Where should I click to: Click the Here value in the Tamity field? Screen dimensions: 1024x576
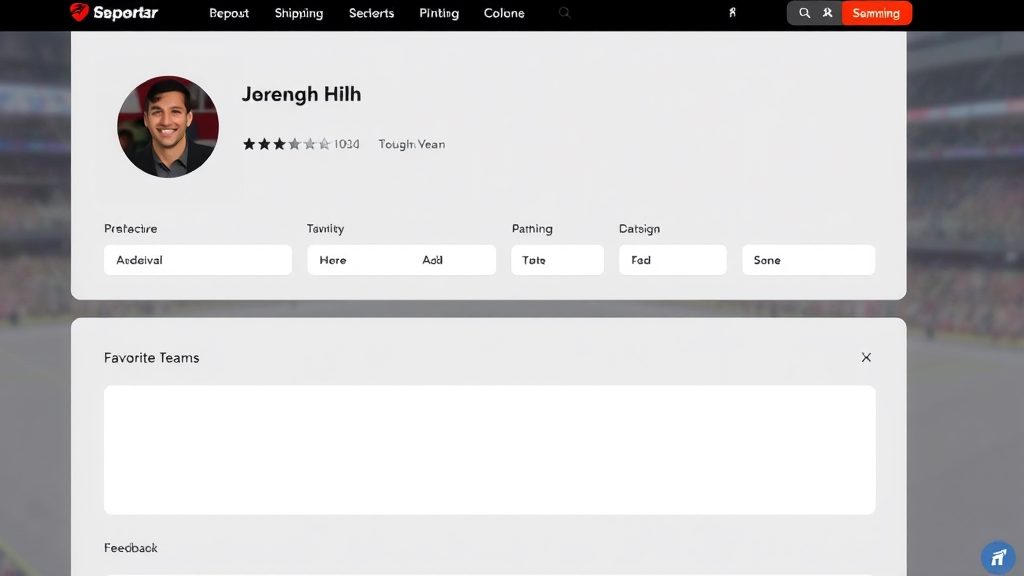tap(332, 260)
